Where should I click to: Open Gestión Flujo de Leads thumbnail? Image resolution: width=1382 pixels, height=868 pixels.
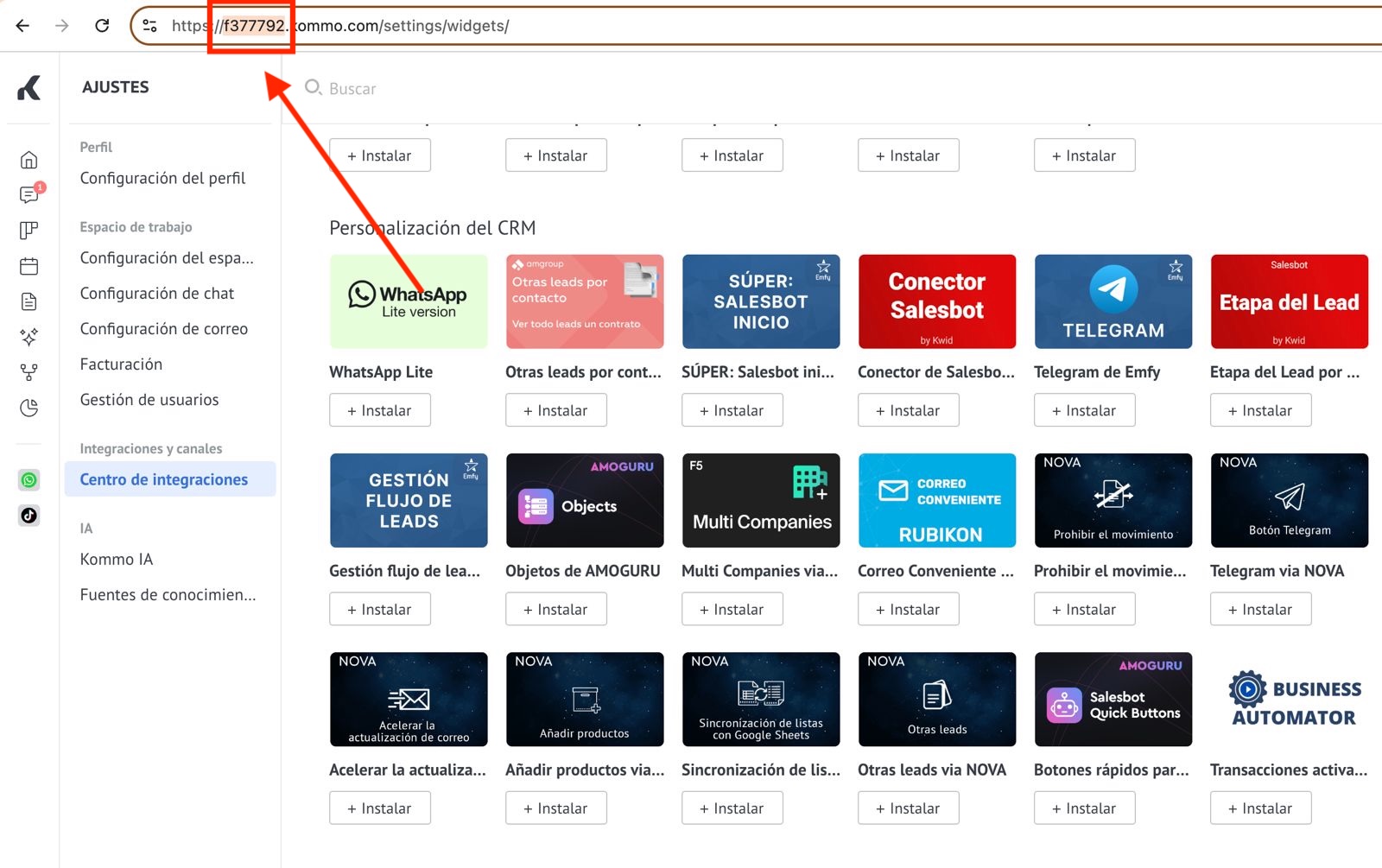[409, 500]
